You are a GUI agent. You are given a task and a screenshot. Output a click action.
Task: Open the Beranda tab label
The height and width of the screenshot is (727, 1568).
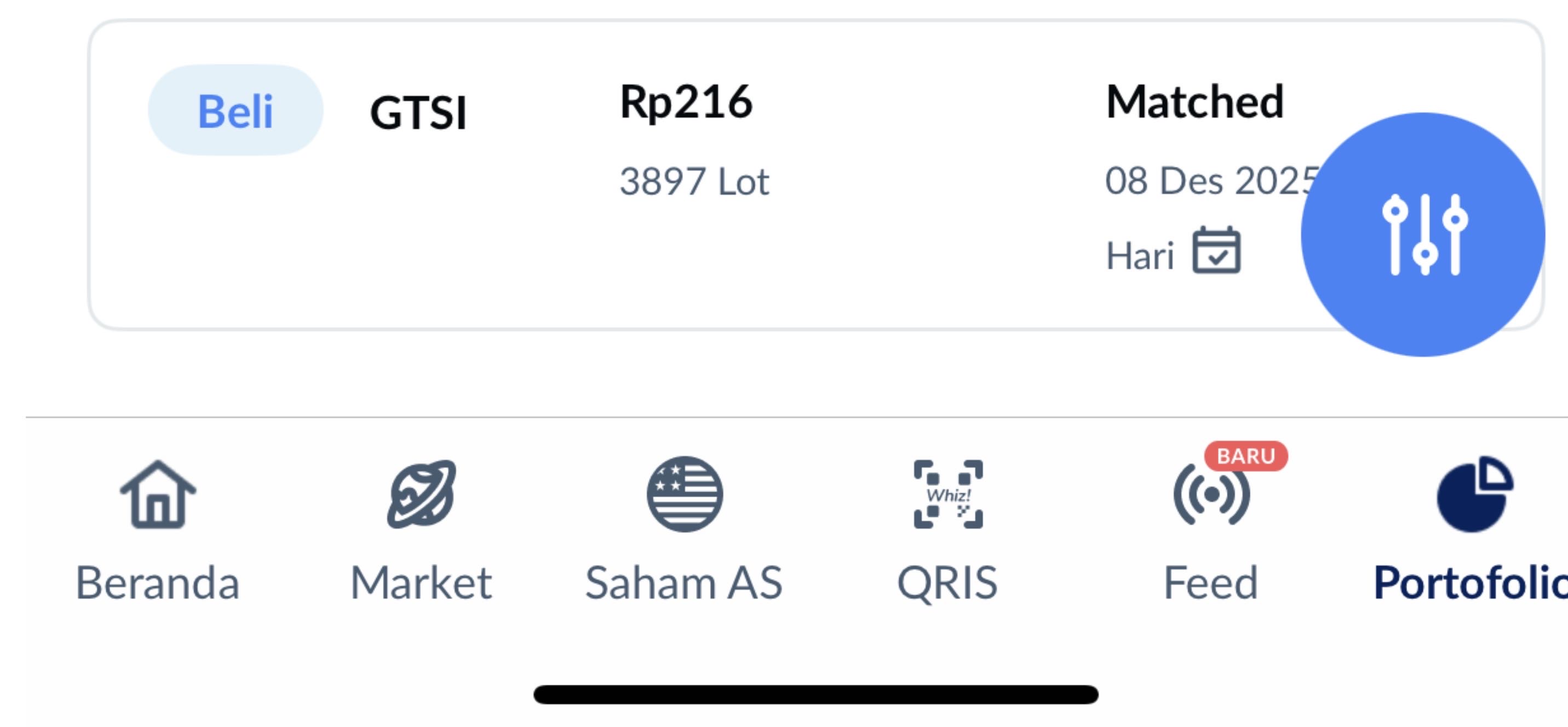[x=158, y=583]
